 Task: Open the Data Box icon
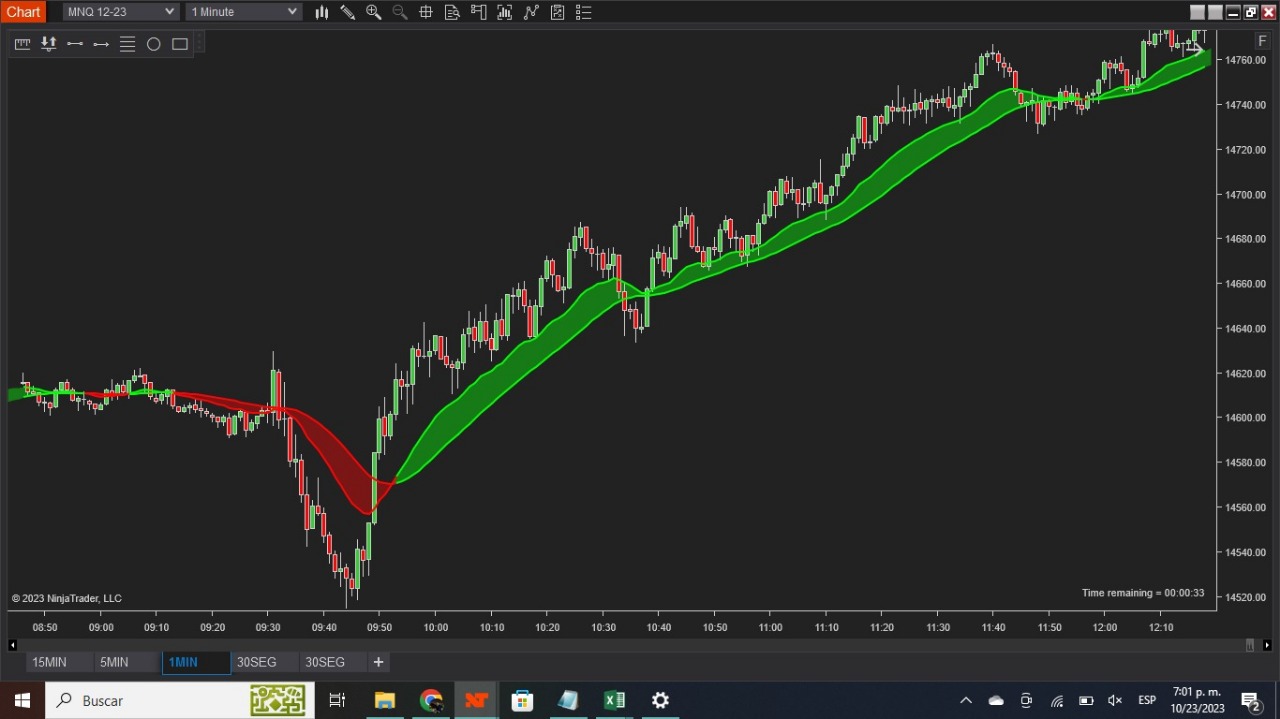point(452,12)
